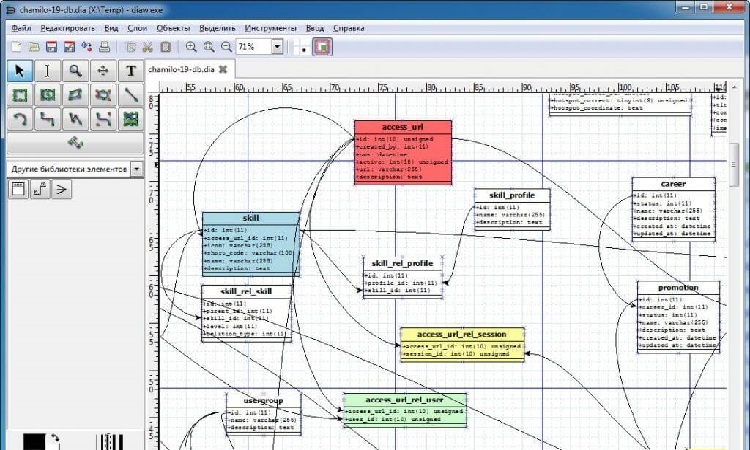Select the Arc tool
Viewport: 750px width, 450px height.
pos(20,119)
